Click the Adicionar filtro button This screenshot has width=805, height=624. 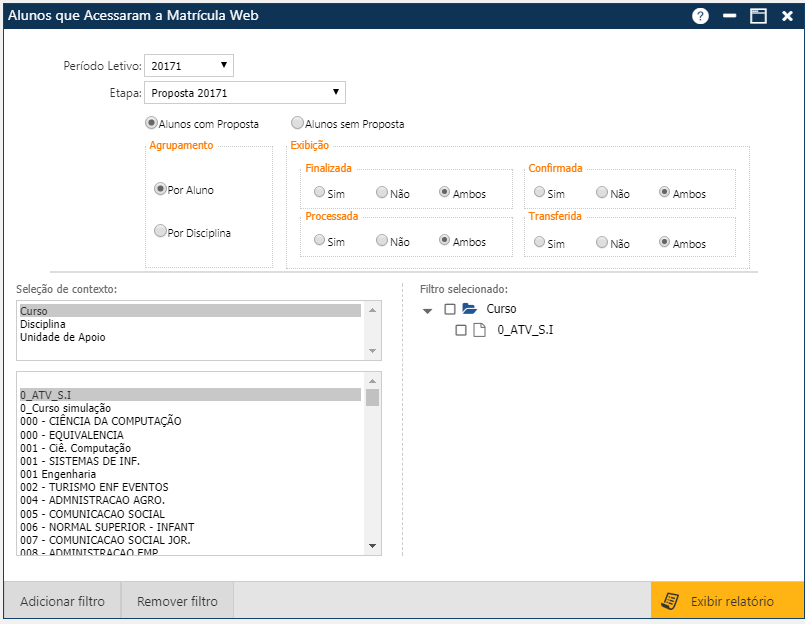click(x=62, y=601)
